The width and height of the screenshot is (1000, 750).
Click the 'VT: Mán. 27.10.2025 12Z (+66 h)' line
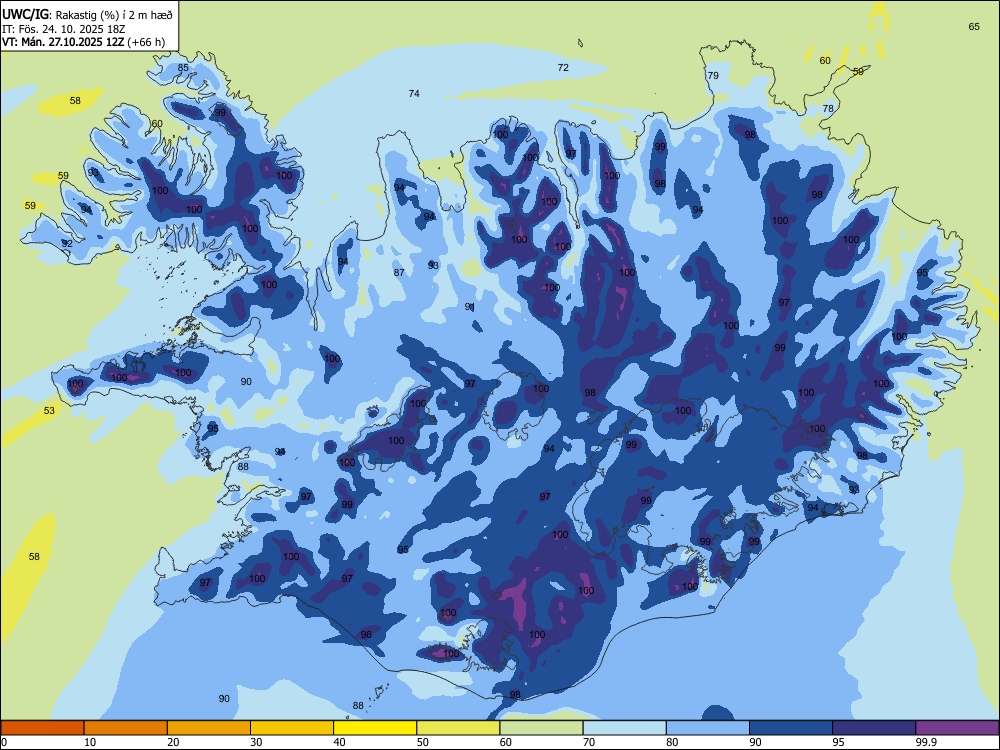(x=84, y=42)
